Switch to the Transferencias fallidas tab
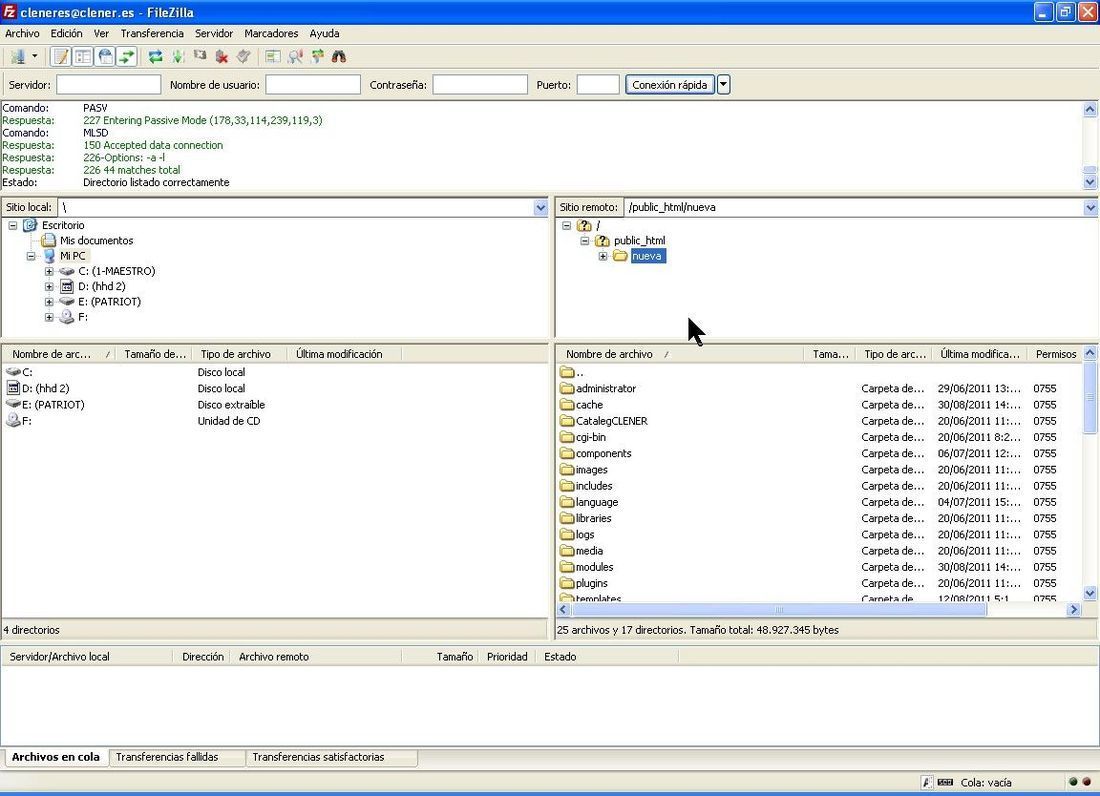This screenshot has width=1100, height=796. 167,757
